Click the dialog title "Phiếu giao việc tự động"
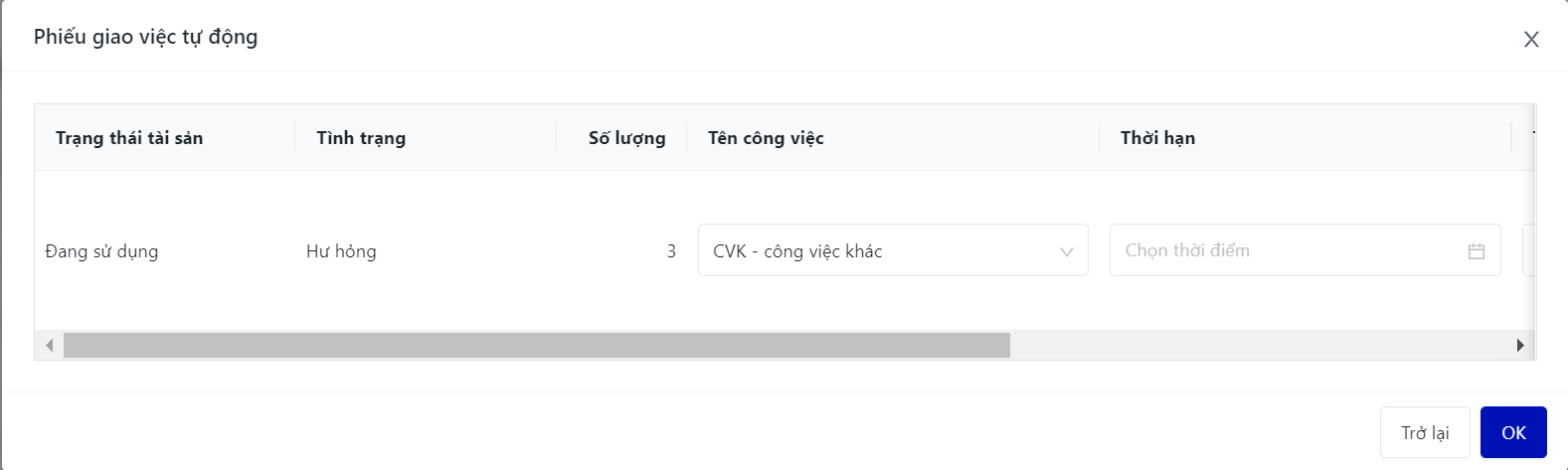 [x=145, y=37]
